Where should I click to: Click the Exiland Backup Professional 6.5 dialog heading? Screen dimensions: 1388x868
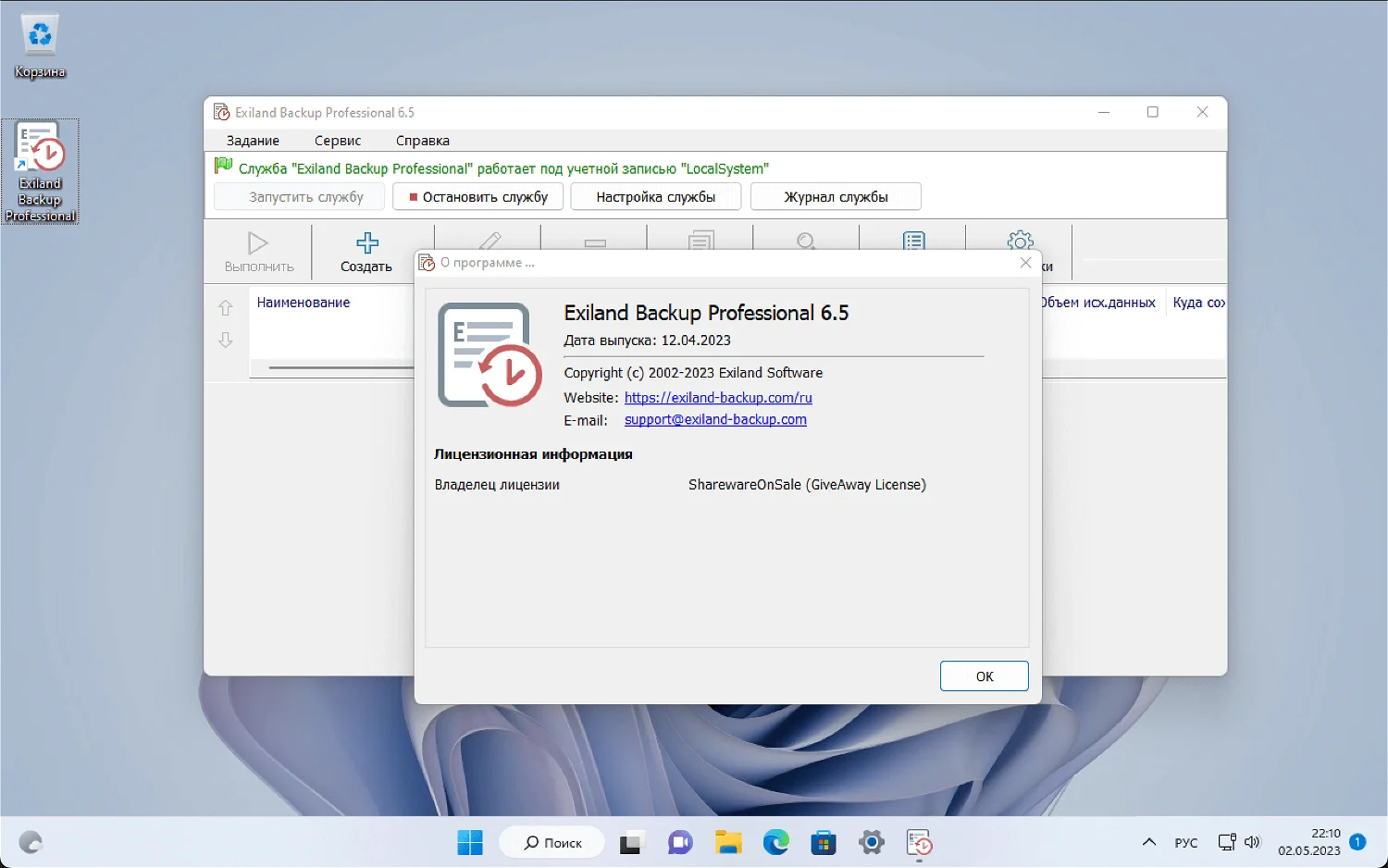click(x=706, y=313)
